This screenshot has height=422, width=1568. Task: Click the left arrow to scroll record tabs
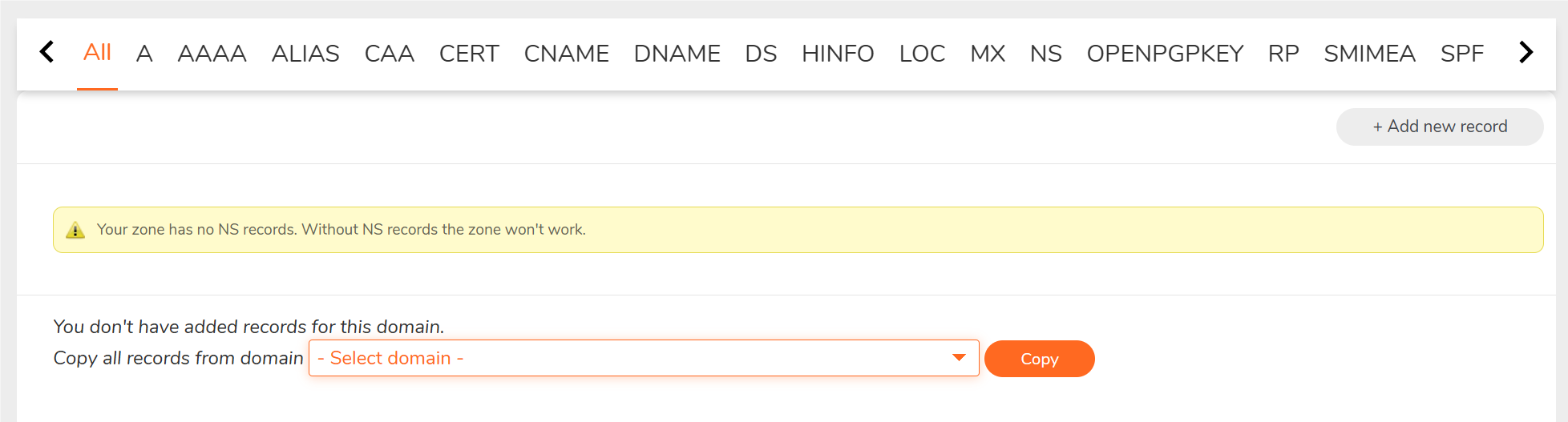pyautogui.click(x=47, y=52)
